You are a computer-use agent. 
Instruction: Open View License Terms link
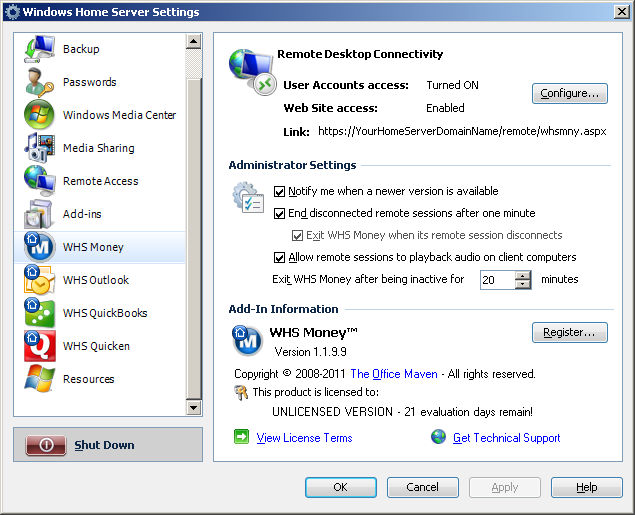(x=304, y=438)
